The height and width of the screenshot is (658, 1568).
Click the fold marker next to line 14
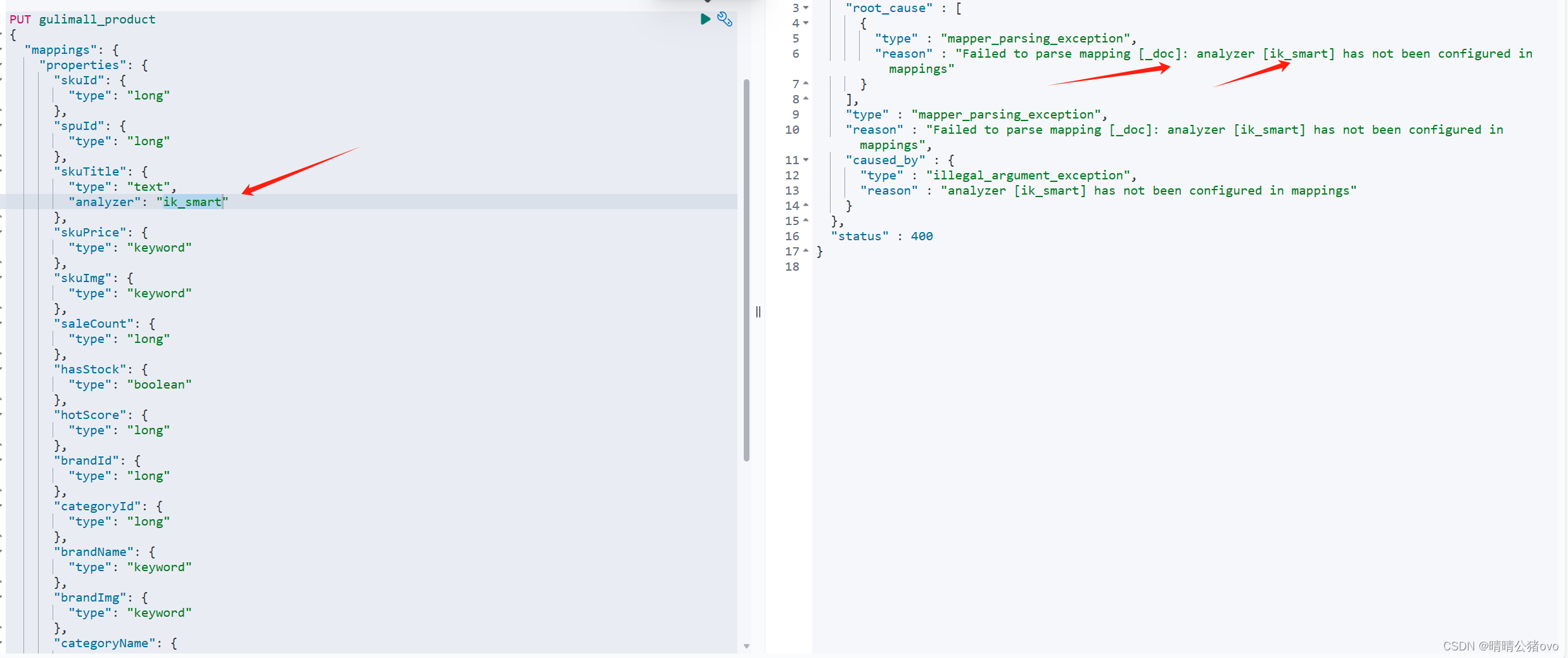point(805,205)
